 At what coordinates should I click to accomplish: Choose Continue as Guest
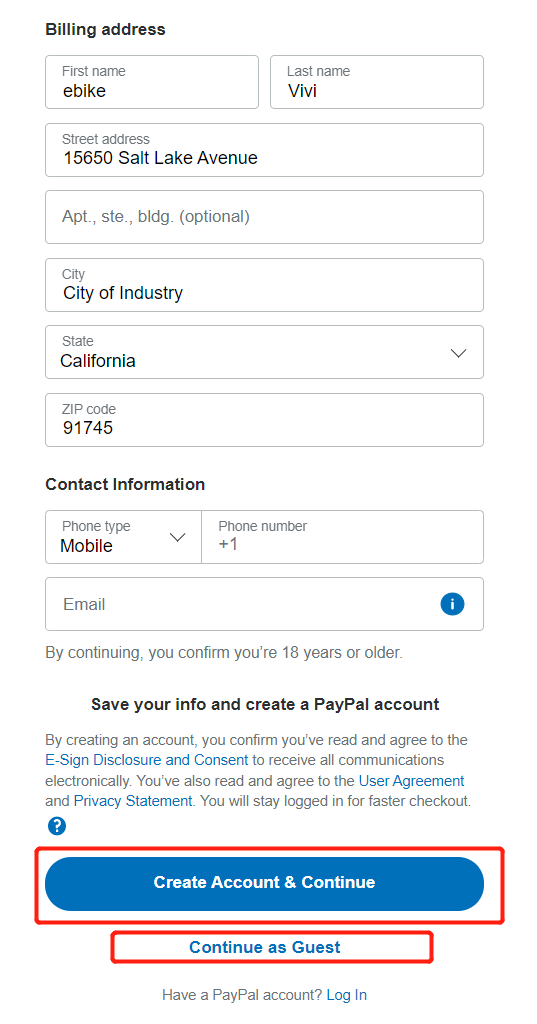tap(265, 947)
